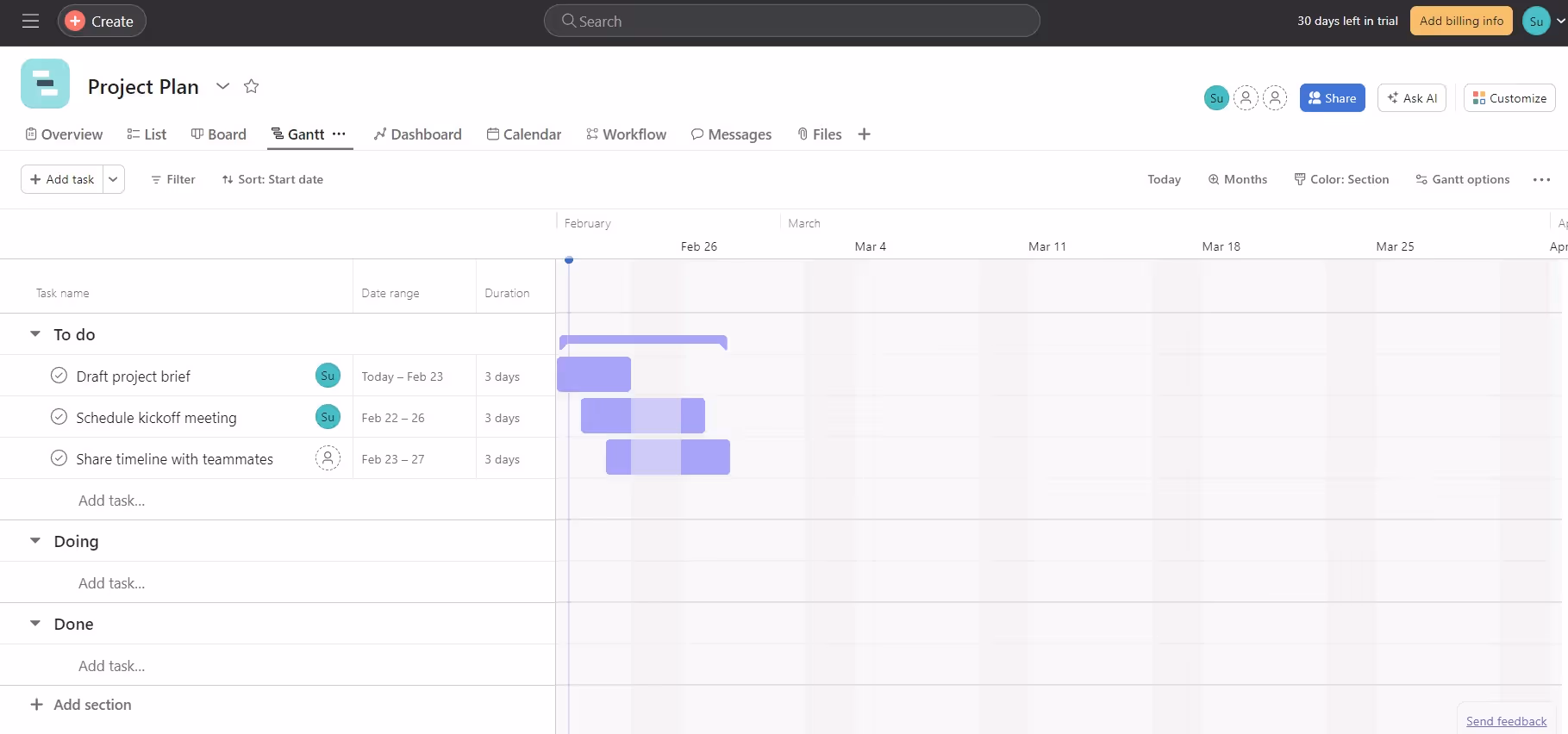
Task: Open the hamburger sidebar menu
Action: pyautogui.click(x=31, y=22)
